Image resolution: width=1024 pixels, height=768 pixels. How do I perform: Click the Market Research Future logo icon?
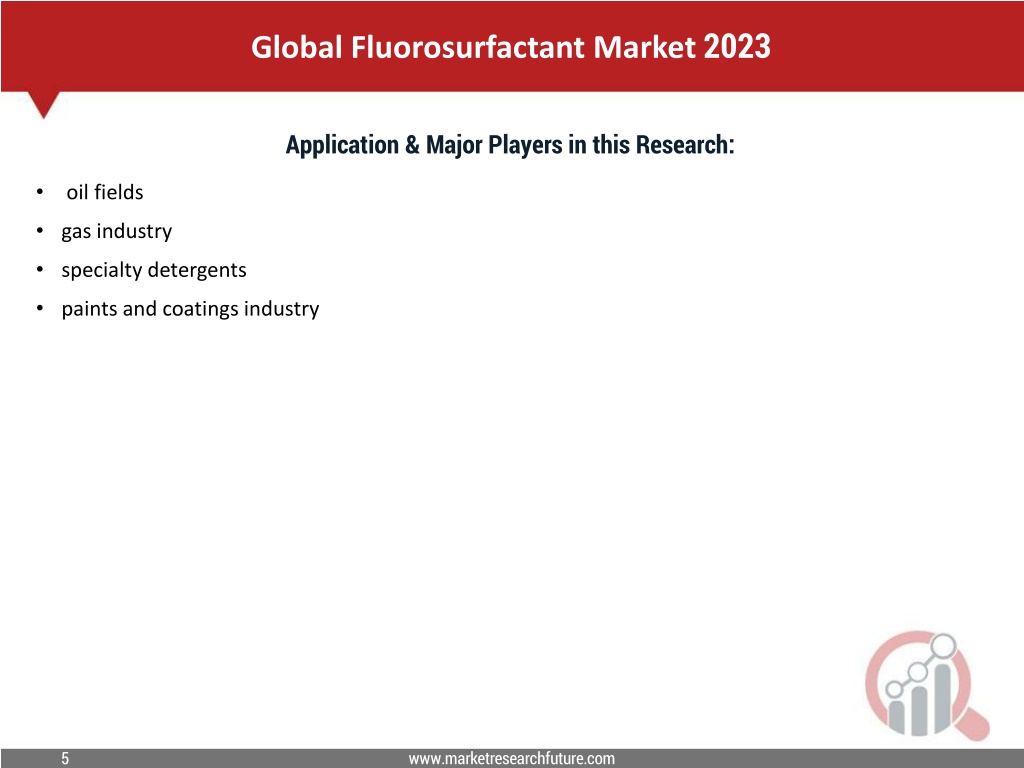point(927,685)
